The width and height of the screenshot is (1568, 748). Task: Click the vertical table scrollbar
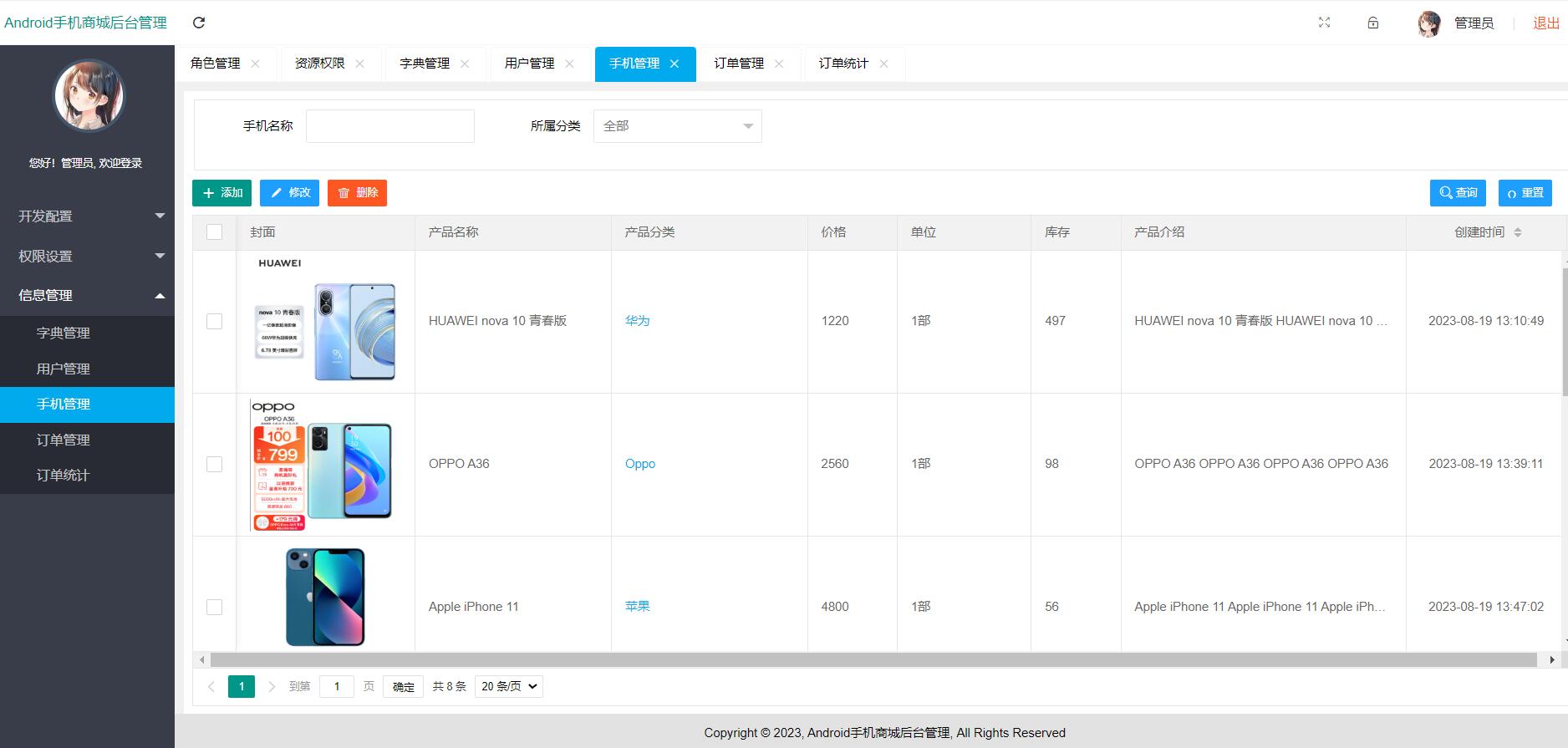[1564, 332]
